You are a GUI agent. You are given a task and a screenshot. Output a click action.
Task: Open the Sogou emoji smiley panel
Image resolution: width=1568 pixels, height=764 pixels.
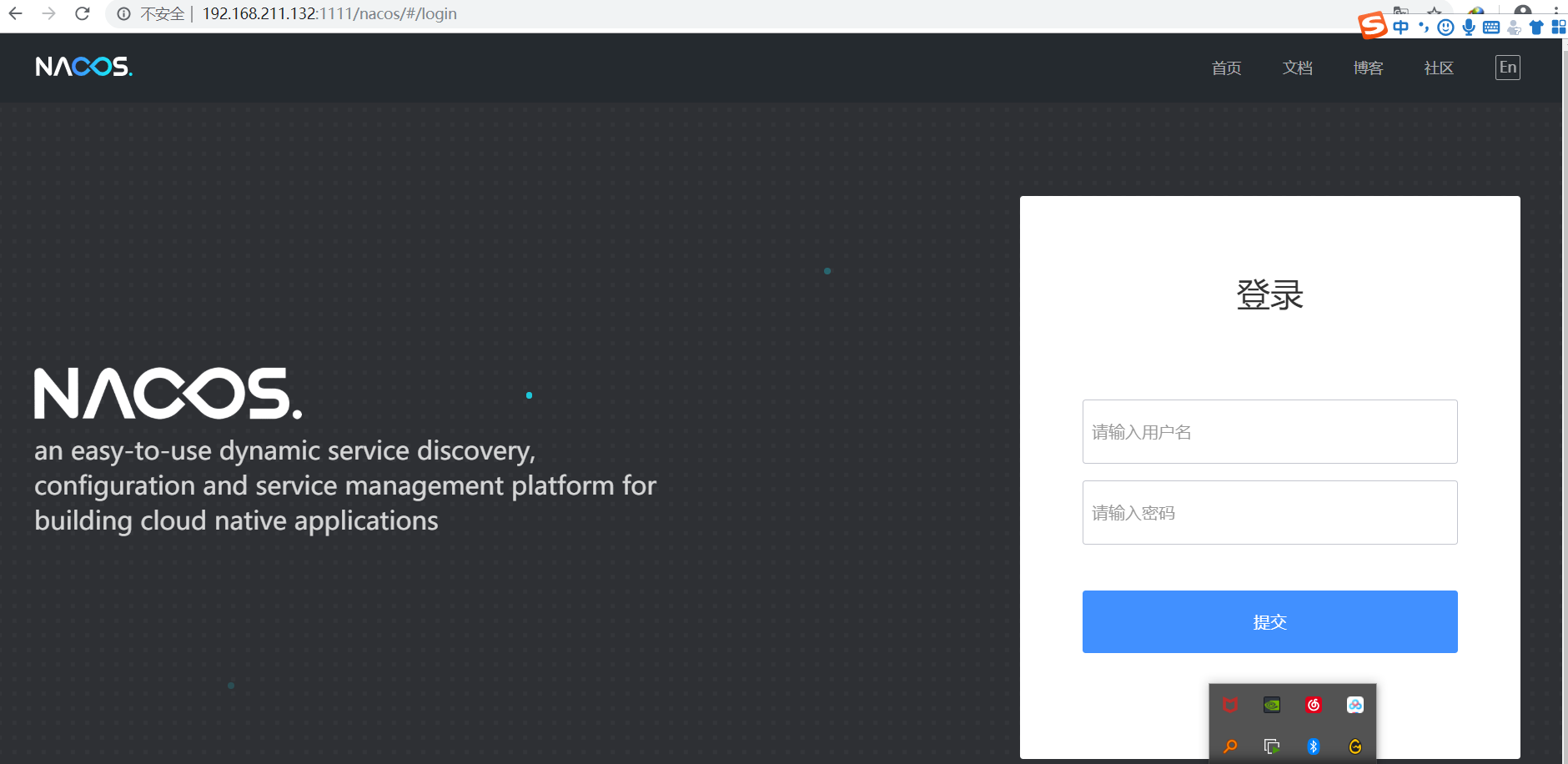pos(1446,28)
